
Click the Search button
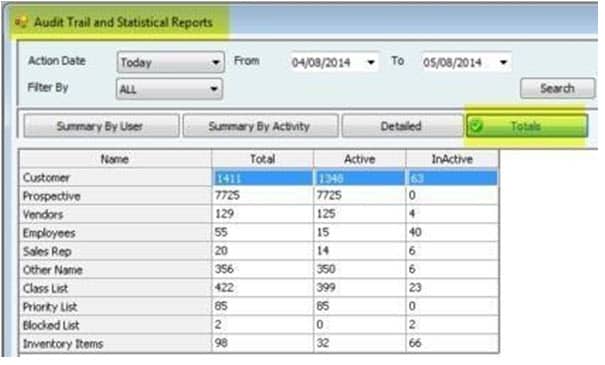[557, 88]
